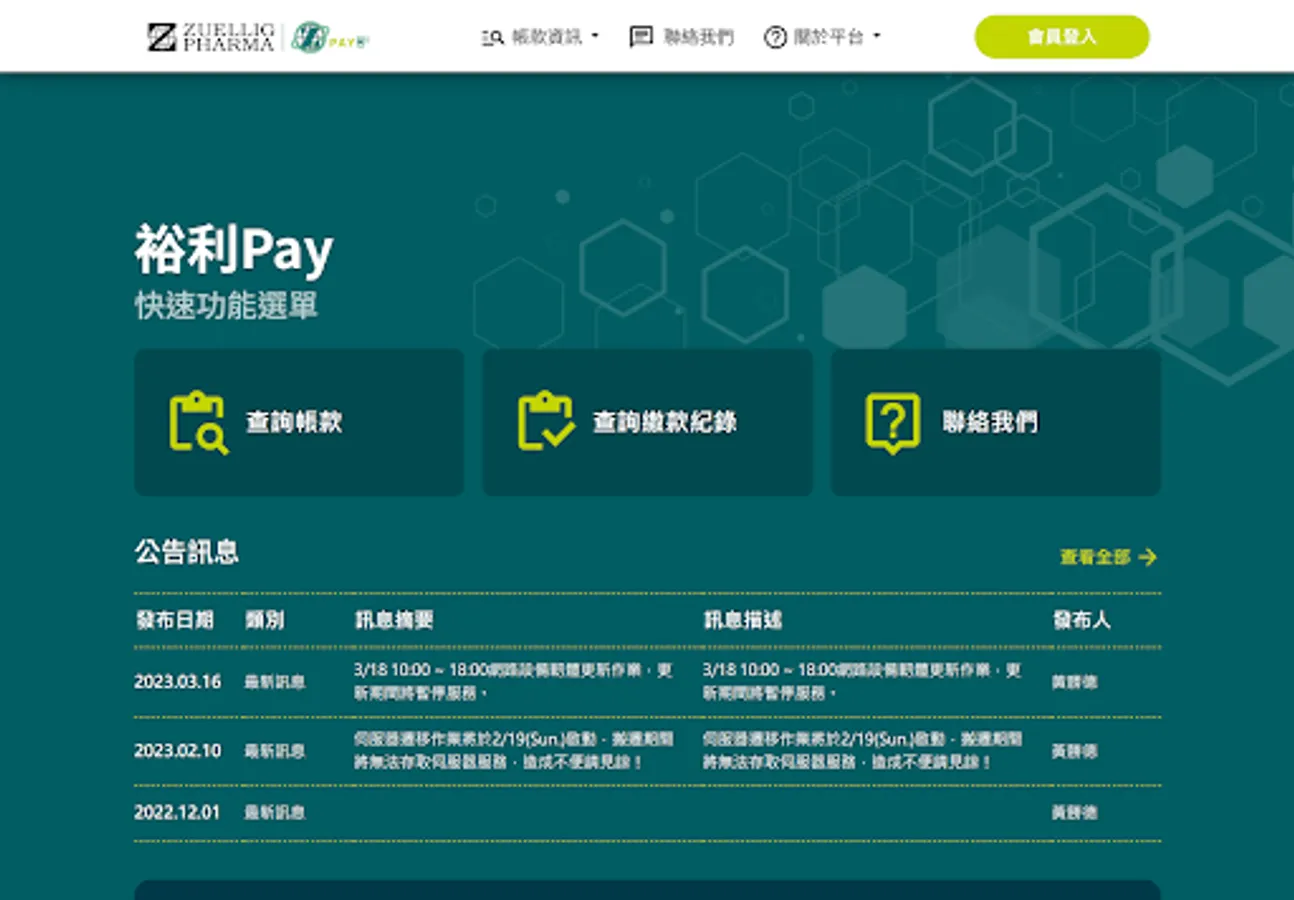Click the chat icon beside 聯絡我們 in header
Screen dimensions: 1294x900
tap(641, 38)
